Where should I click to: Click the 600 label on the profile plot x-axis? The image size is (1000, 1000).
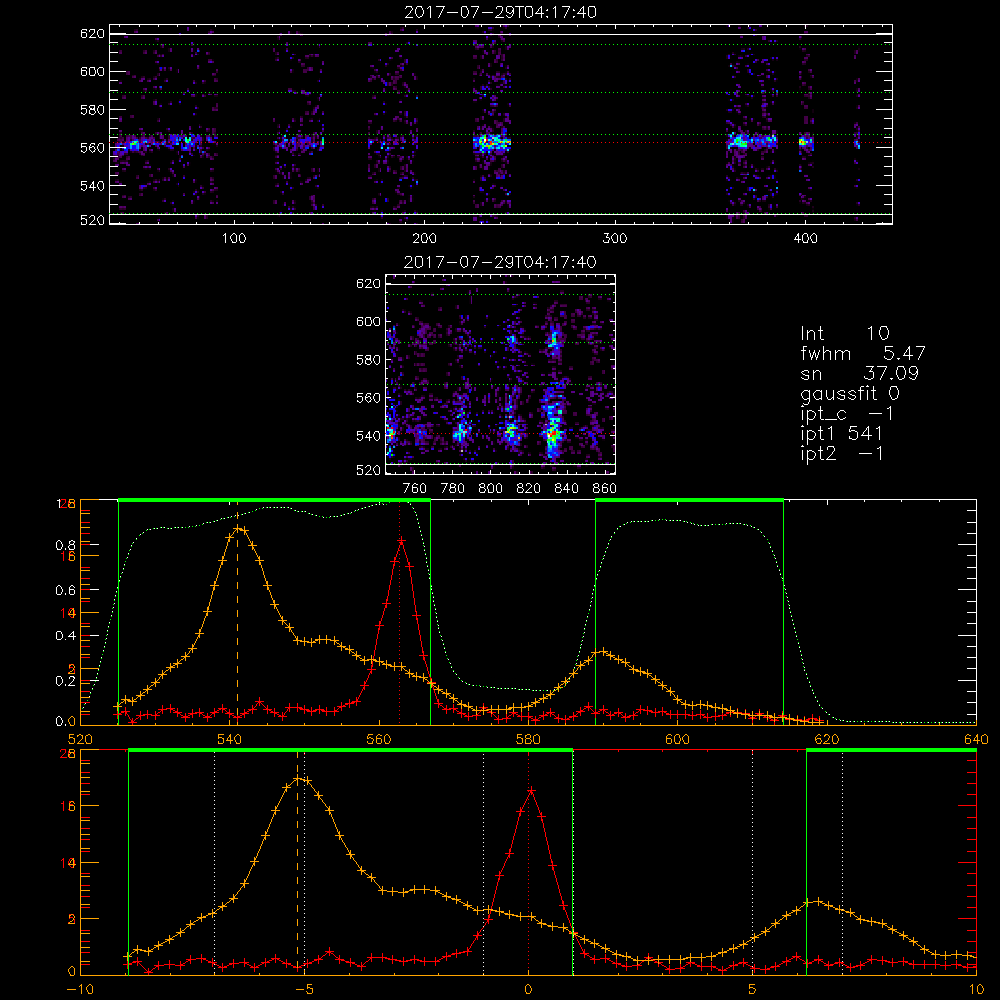677,739
